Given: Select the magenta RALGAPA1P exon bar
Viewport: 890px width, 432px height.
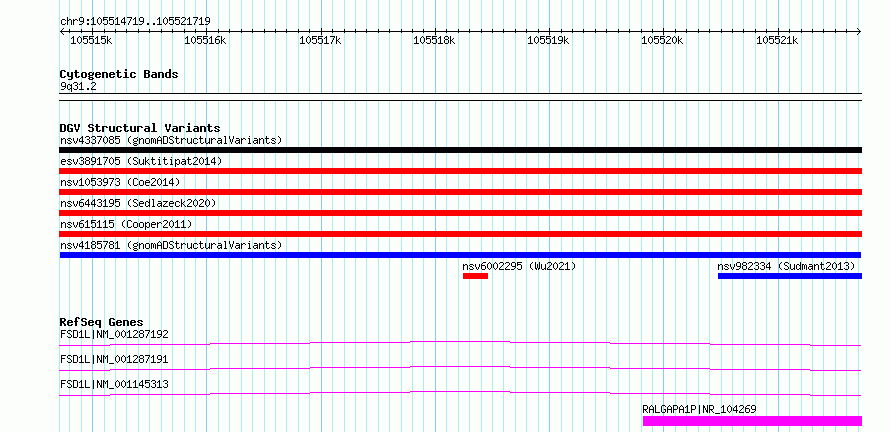Looking at the screenshot, I should [752, 421].
